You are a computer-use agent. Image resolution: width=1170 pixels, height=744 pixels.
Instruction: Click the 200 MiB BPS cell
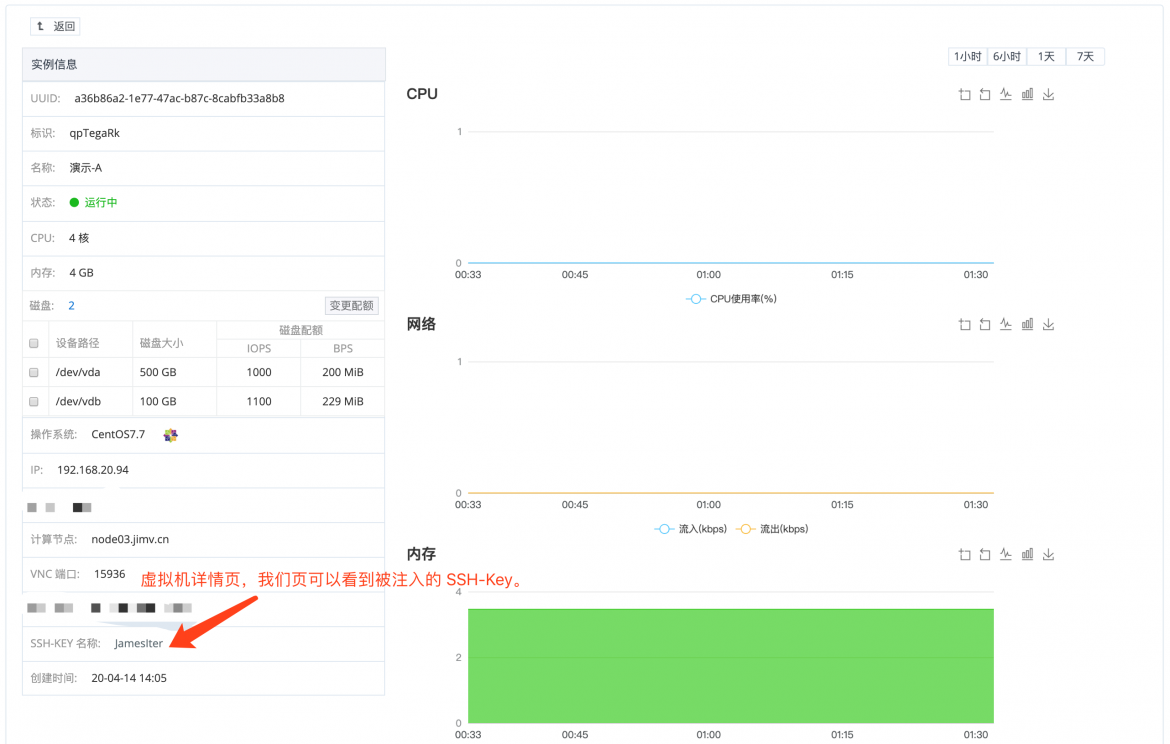(x=343, y=372)
